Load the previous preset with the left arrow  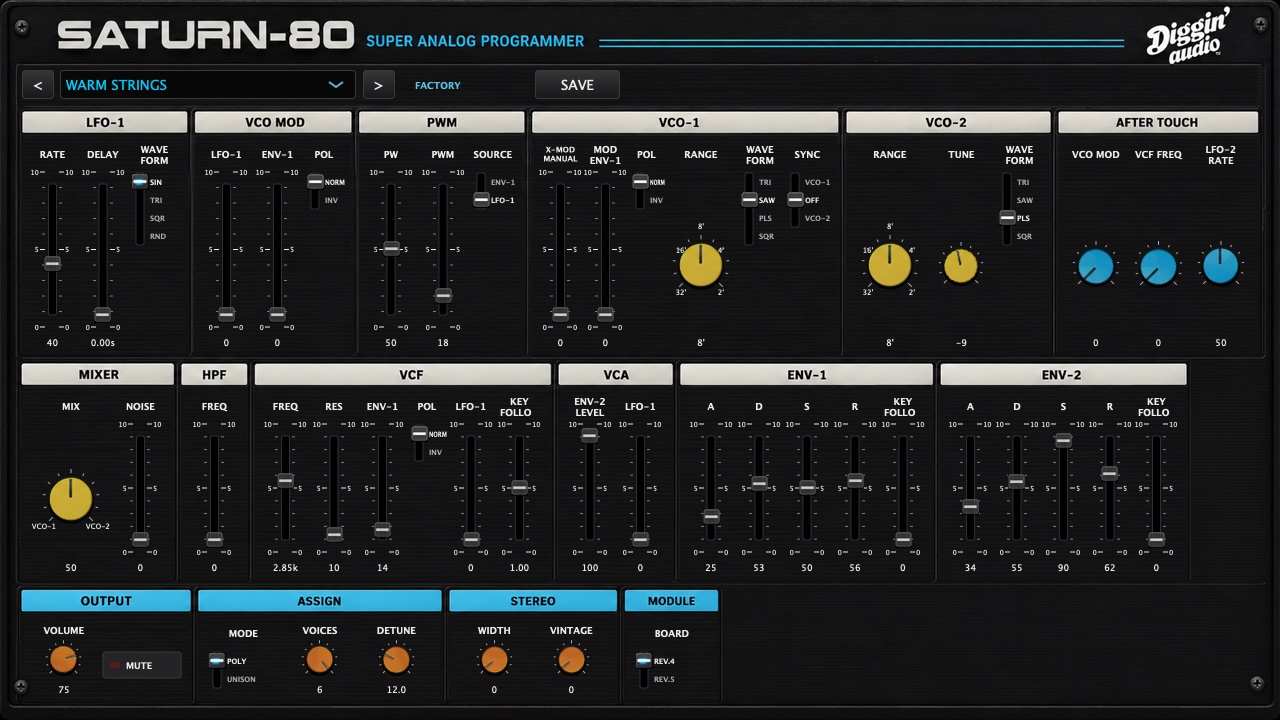(x=38, y=85)
